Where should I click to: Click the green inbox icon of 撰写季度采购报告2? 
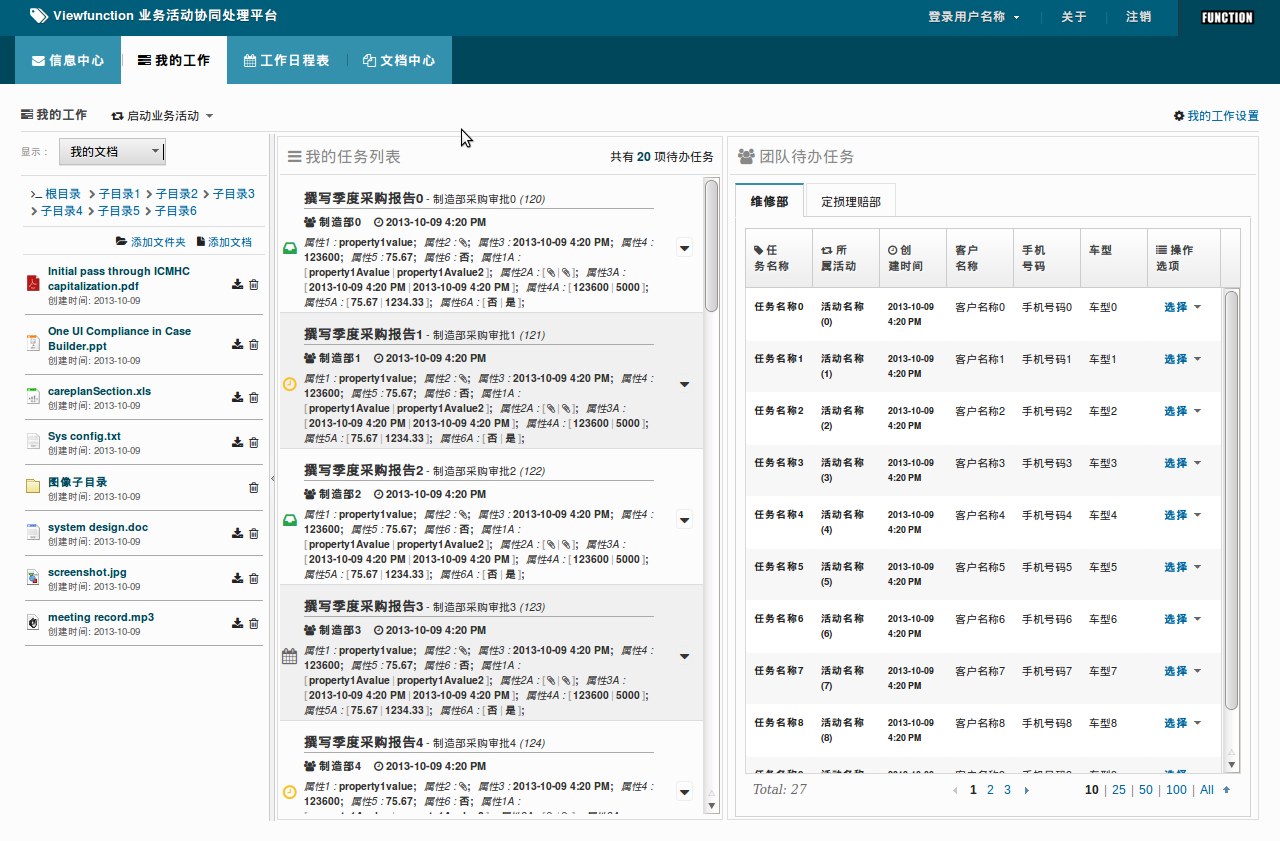[x=289, y=520]
